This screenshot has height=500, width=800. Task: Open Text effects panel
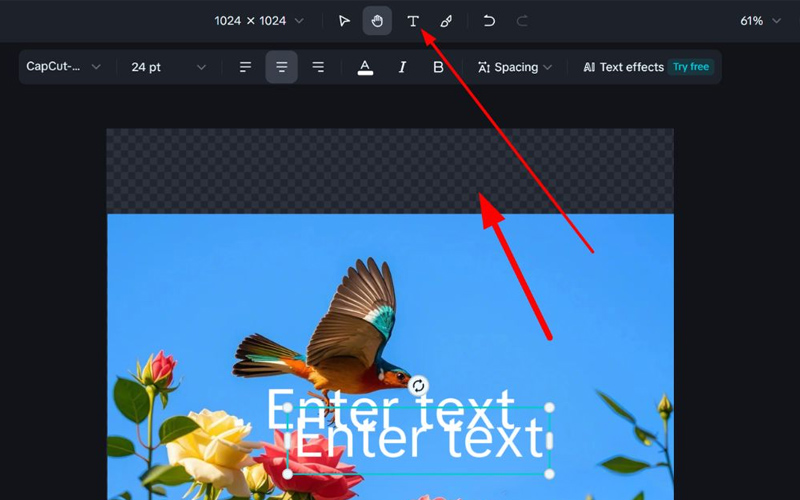(x=624, y=67)
